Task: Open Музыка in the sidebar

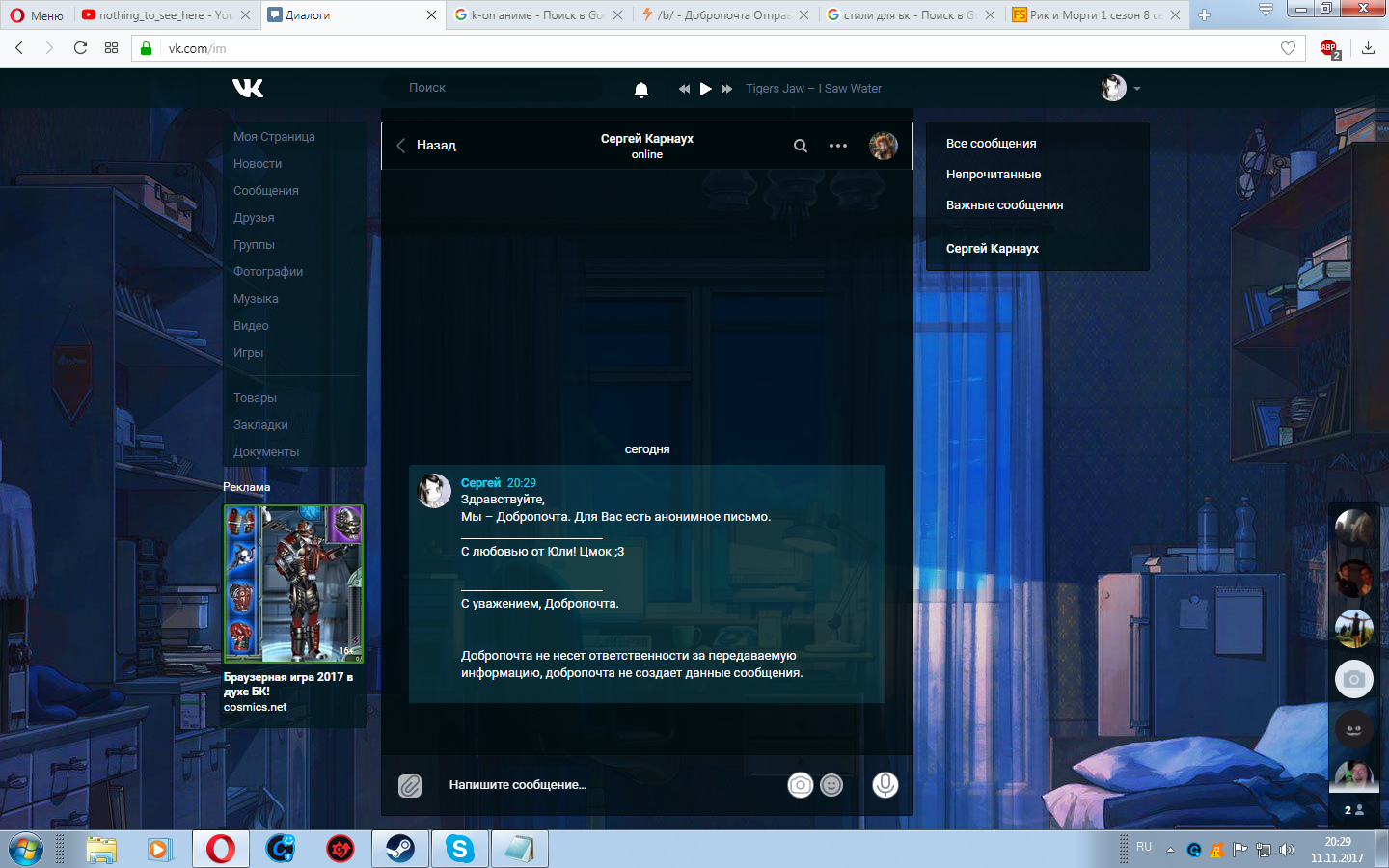Action: [x=256, y=299]
